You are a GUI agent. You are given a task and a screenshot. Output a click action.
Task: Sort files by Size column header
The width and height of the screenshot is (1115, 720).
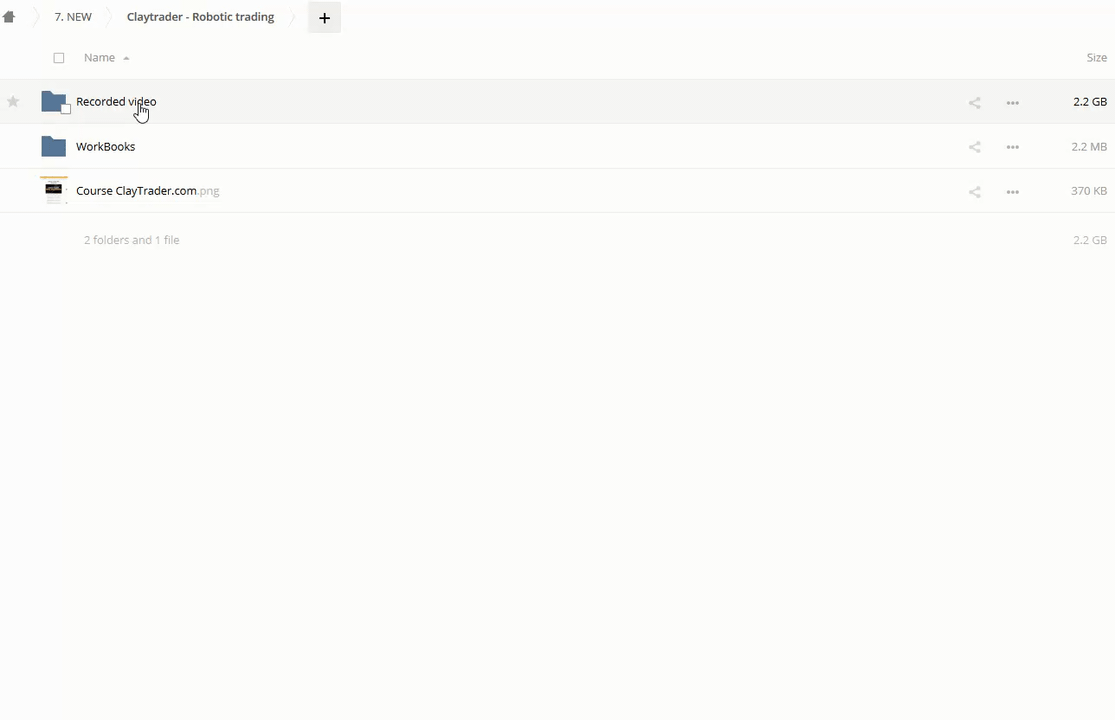point(1096,58)
